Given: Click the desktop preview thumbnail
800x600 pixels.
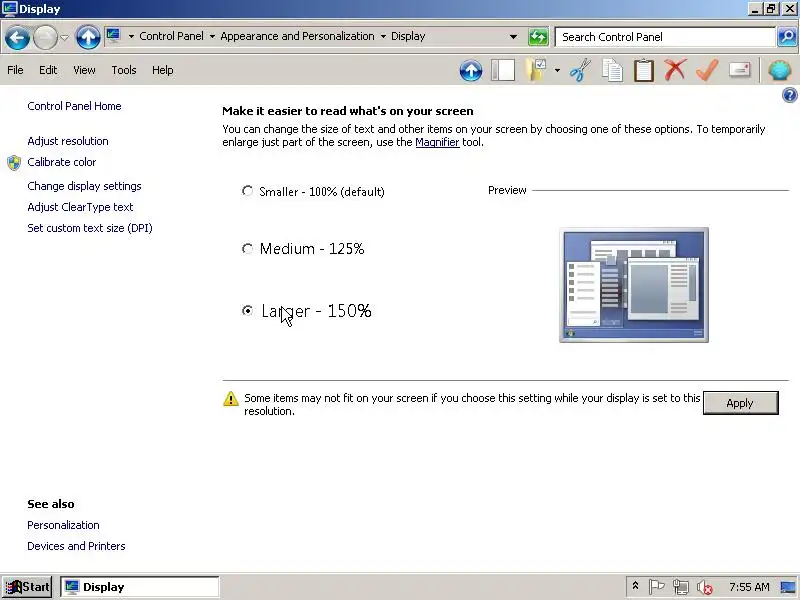Looking at the screenshot, I should (x=634, y=285).
